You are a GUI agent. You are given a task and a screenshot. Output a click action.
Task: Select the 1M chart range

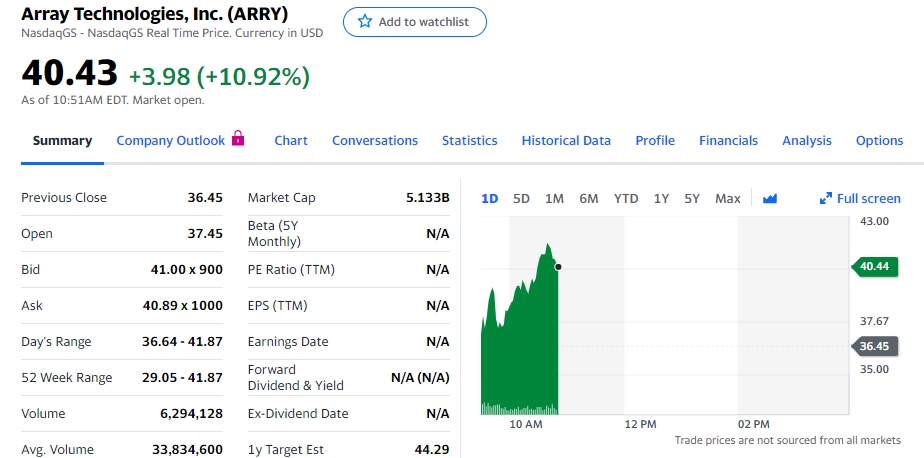(x=555, y=199)
